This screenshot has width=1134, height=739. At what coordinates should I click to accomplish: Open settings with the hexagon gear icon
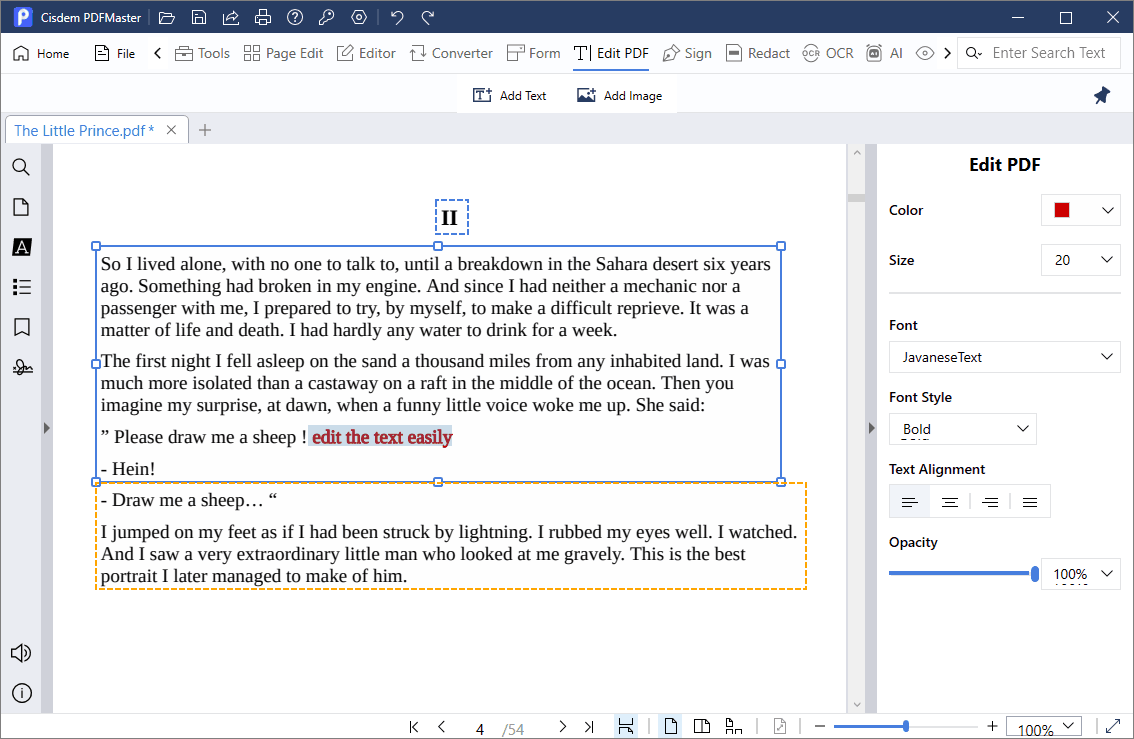pos(359,17)
